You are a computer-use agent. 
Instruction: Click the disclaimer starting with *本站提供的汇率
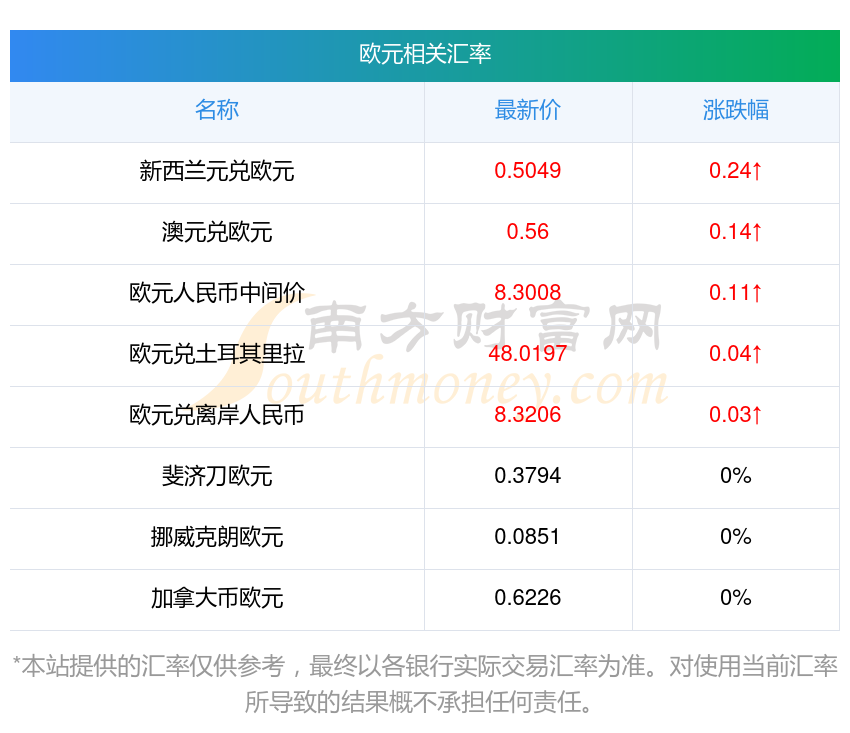[x=425, y=684]
